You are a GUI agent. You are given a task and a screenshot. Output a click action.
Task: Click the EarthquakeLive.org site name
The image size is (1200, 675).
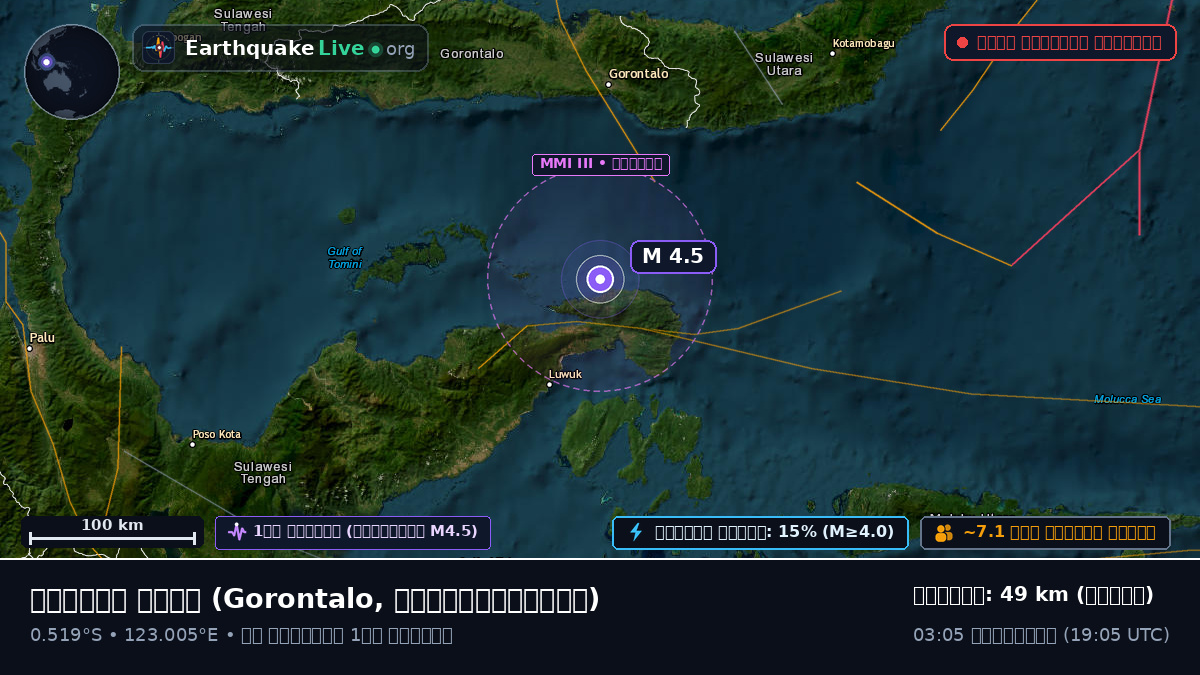(x=300, y=49)
